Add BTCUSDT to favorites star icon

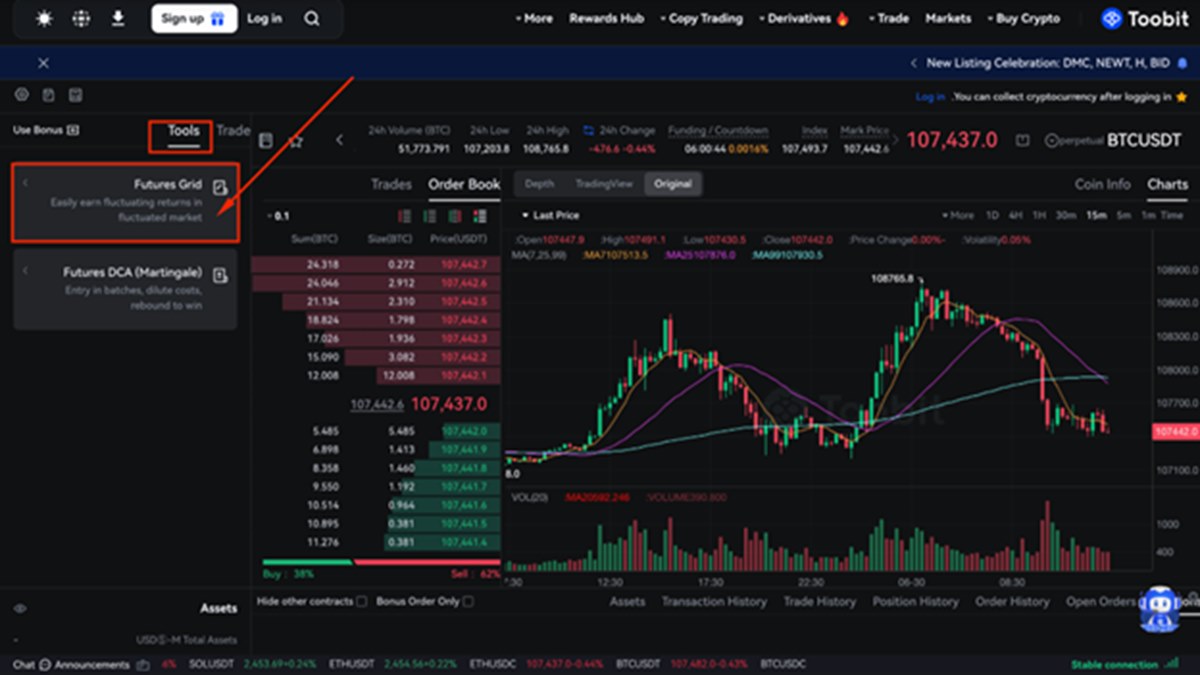(295, 141)
